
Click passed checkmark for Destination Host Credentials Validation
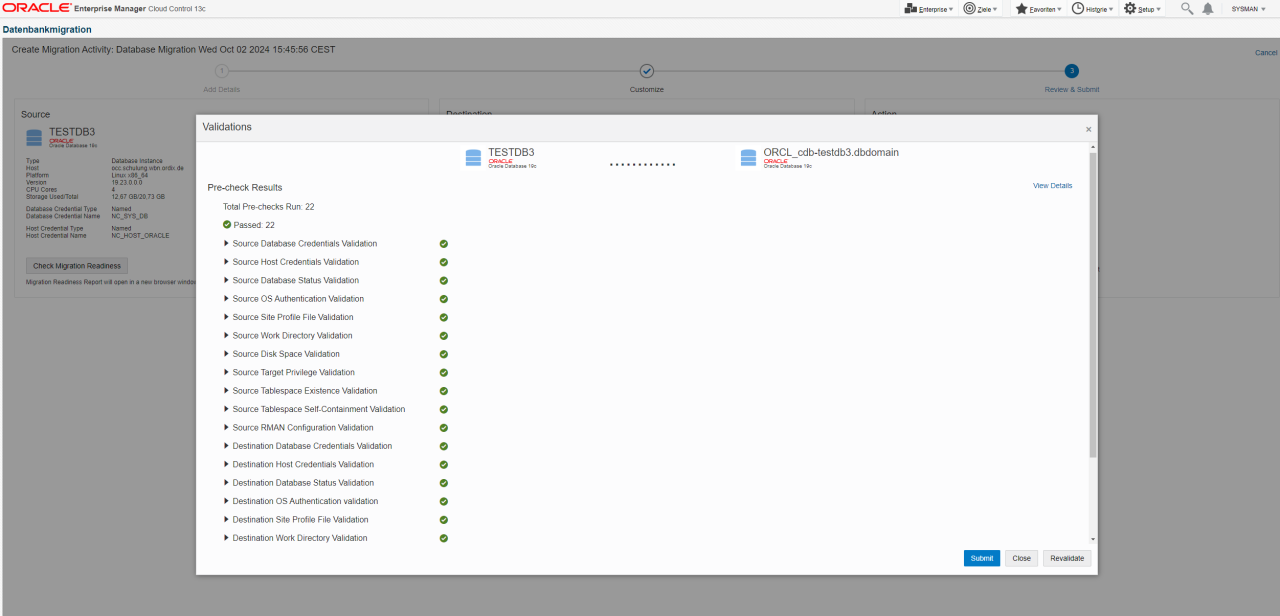pyautogui.click(x=444, y=464)
